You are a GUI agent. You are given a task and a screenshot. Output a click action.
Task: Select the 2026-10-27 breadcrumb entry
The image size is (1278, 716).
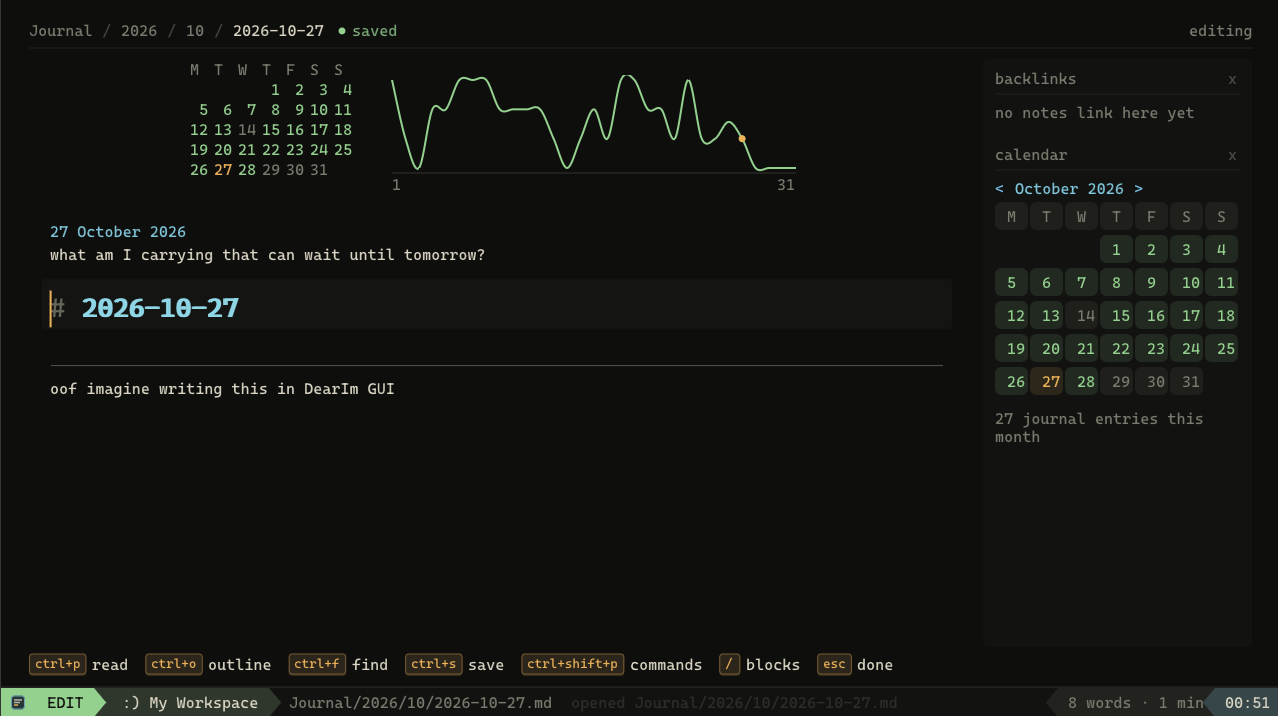278,31
